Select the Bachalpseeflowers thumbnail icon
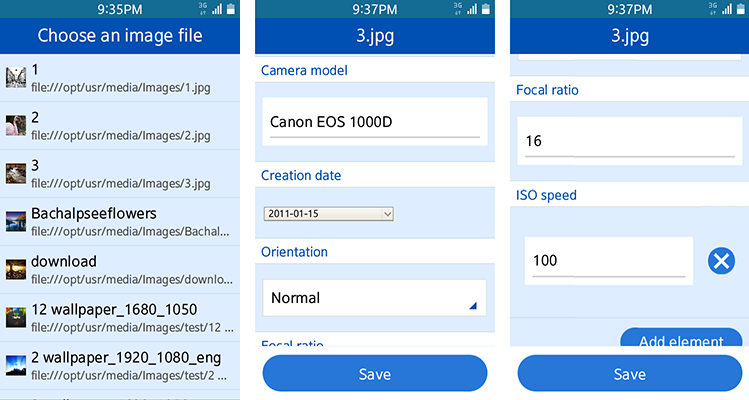Screen dimensions: 749x400 click(x=15, y=221)
